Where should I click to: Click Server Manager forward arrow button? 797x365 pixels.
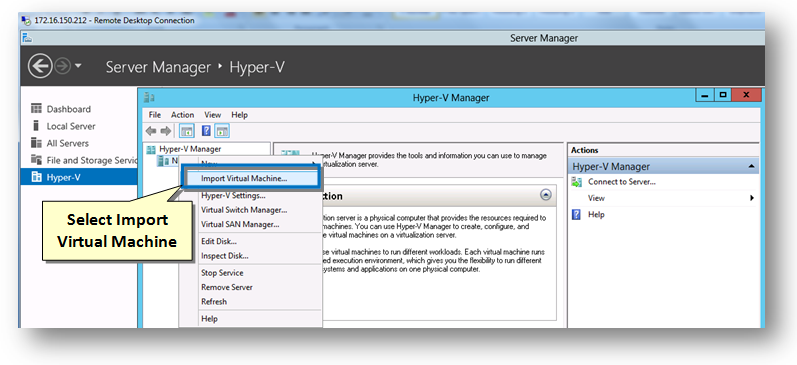62,67
